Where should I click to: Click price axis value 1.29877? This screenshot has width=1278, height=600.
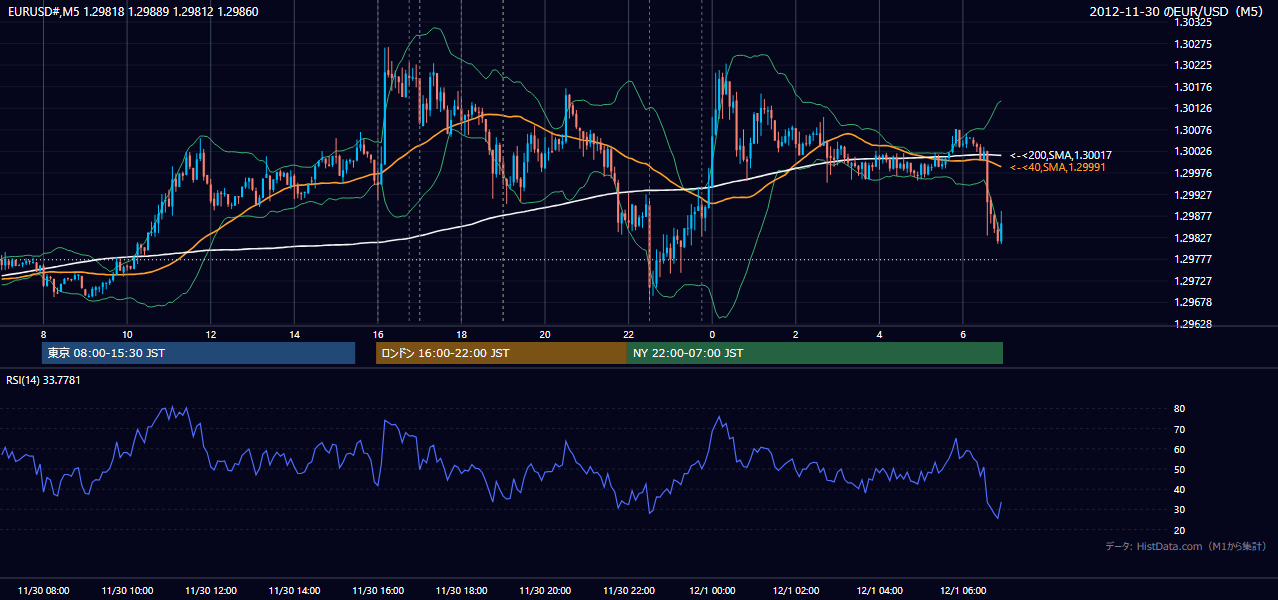pos(1194,216)
